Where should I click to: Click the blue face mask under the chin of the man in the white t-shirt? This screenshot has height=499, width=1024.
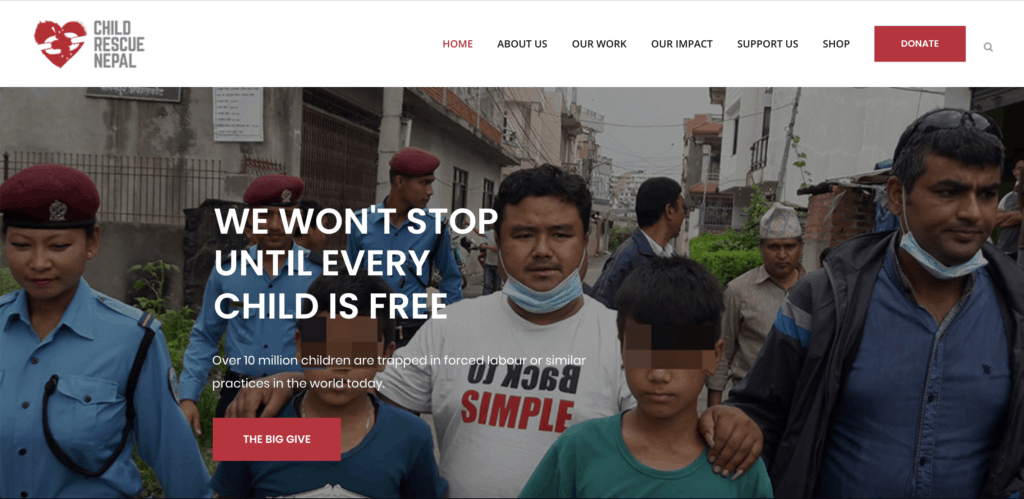click(x=543, y=293)
